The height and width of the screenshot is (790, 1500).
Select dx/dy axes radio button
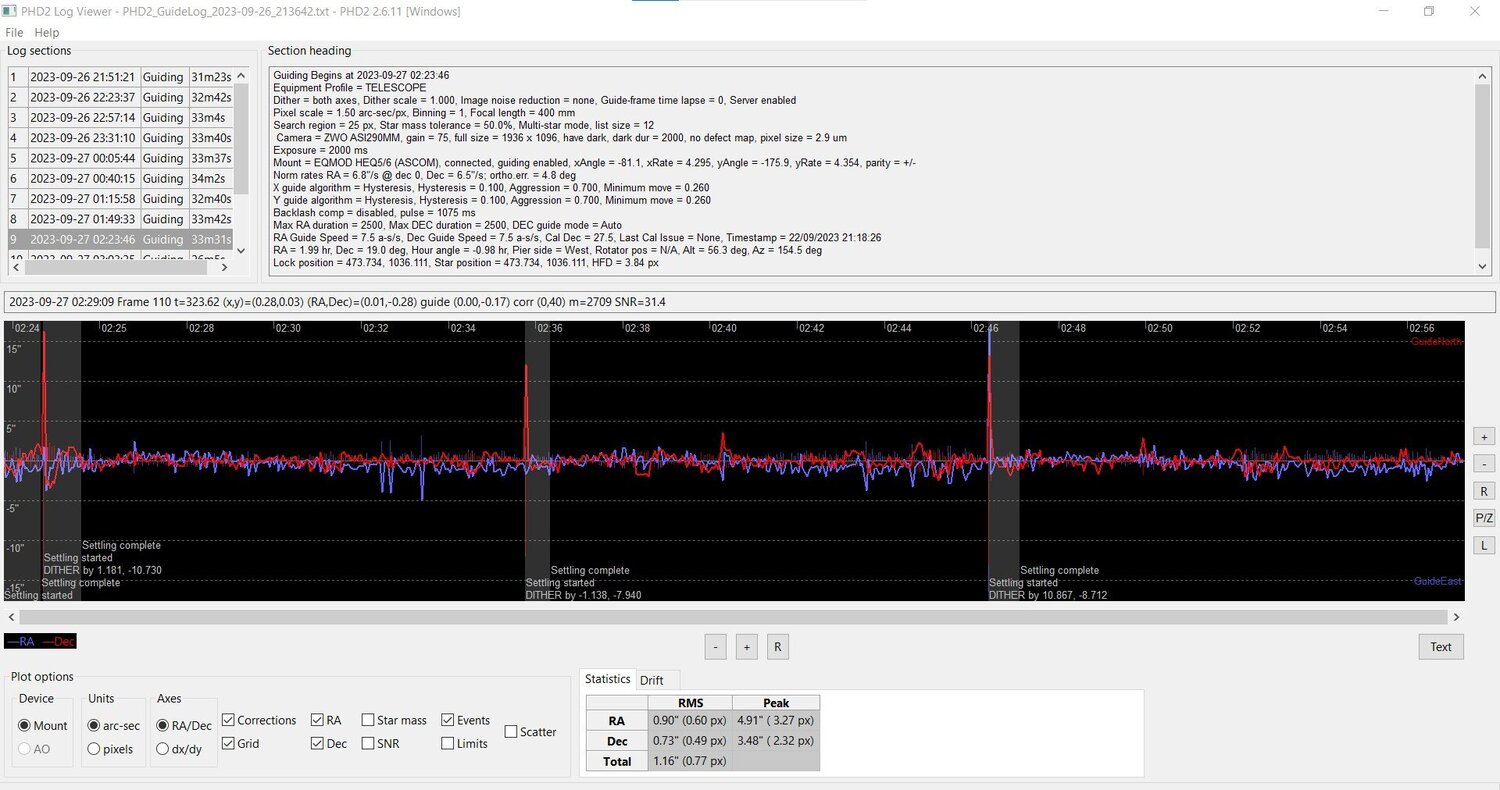[163, 749]
